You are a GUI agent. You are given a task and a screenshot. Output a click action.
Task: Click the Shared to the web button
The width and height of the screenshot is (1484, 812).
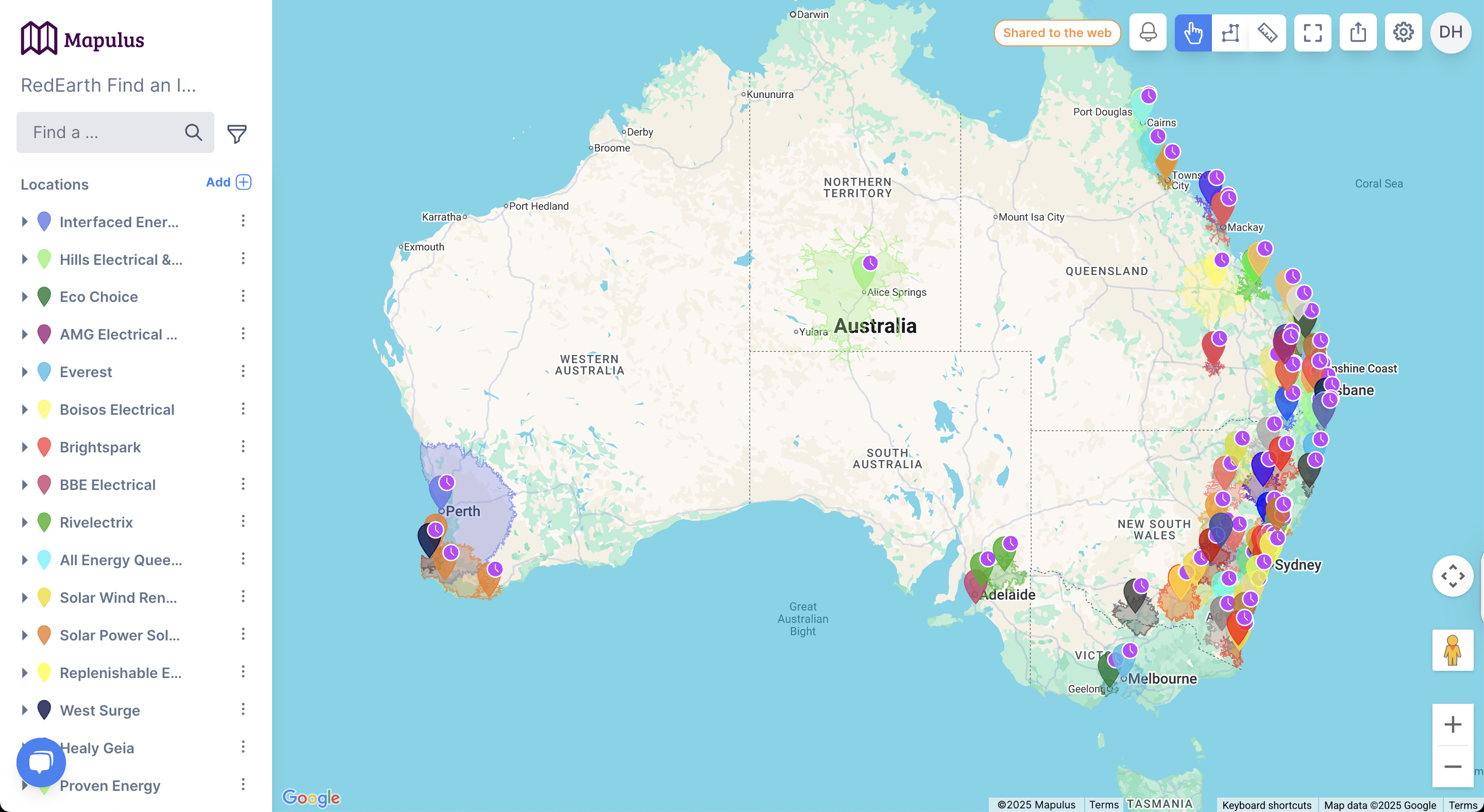click(x=1057, y=33)
